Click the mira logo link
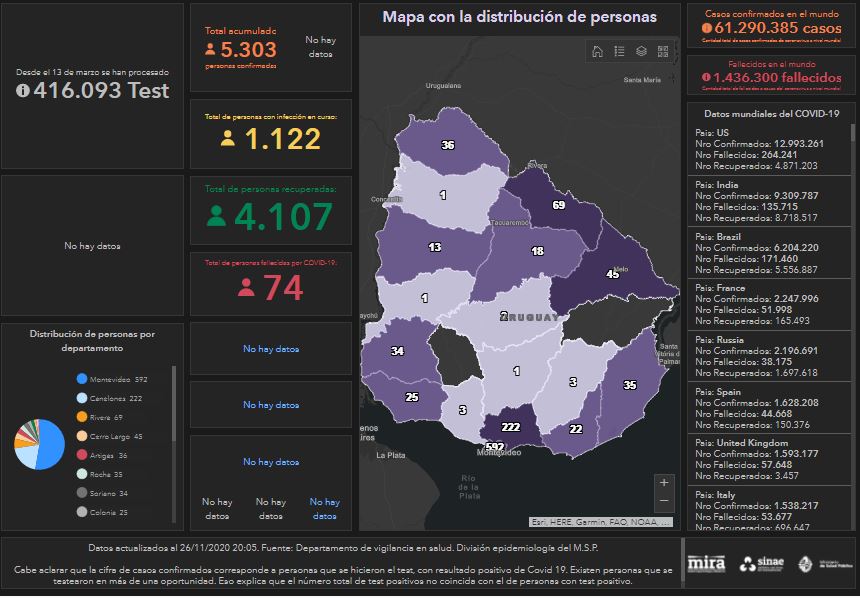The image size is (860, 598). point(706,564)
